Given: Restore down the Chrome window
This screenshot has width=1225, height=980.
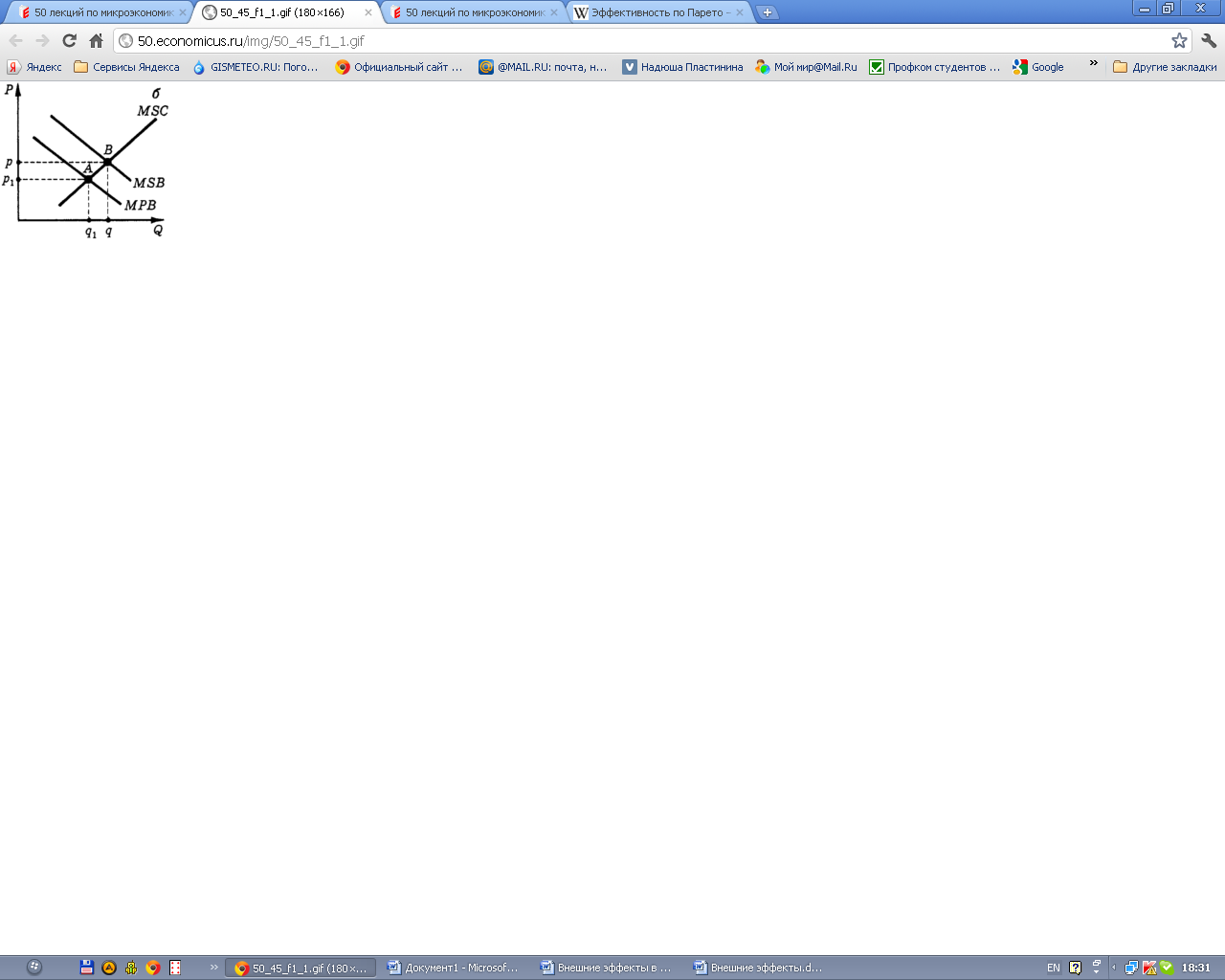Looking at the screenshot, I should pyautogui.click(x=1169, y=8).
